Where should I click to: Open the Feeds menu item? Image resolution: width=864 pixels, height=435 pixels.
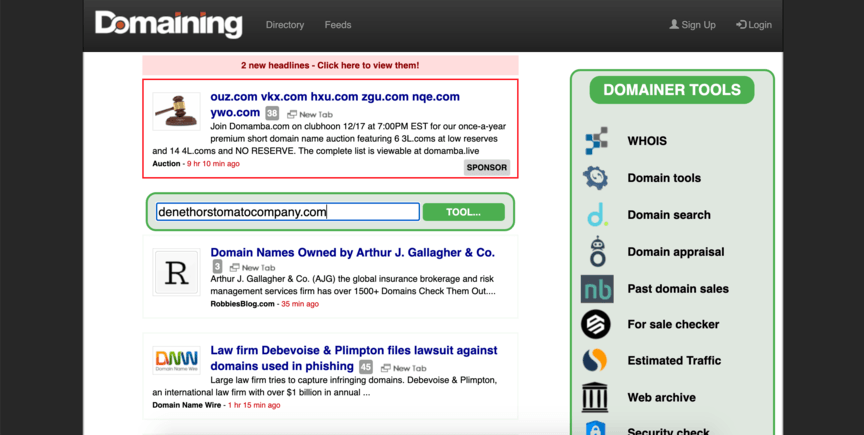click(338, 25)
